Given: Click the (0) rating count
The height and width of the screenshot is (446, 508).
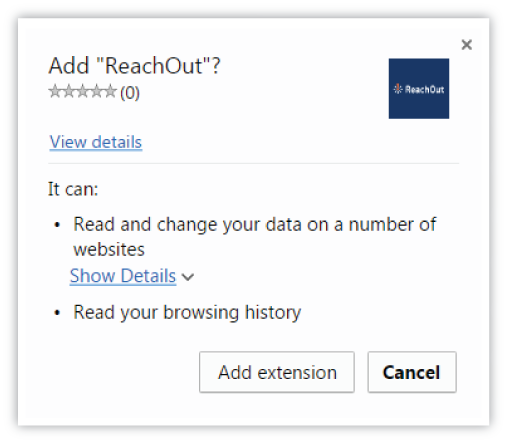Looking at the screenshot, I should (x=130, y=93).
